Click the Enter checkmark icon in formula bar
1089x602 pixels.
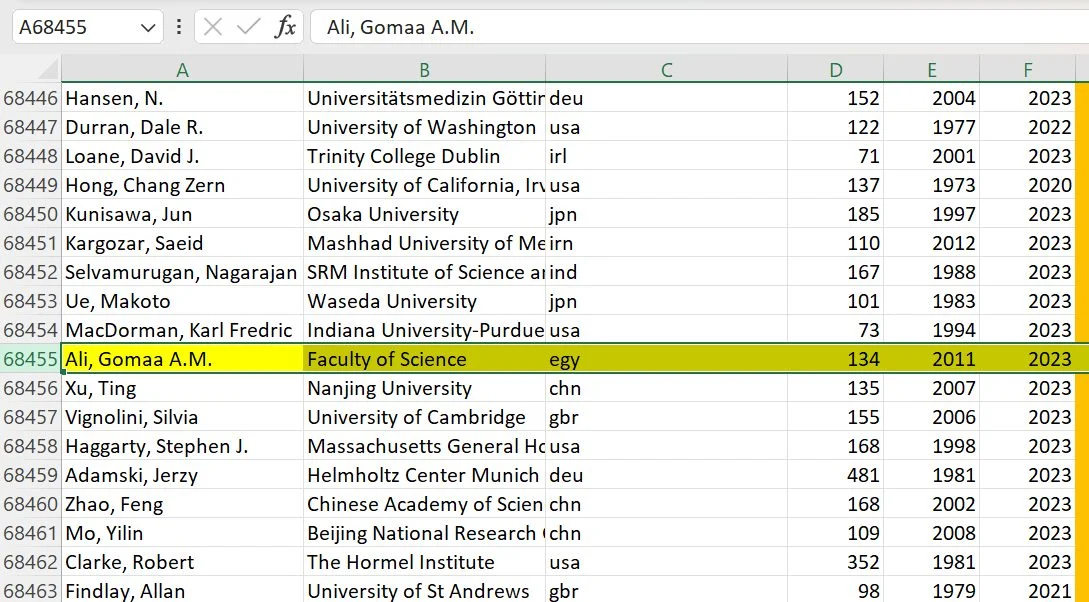coord(248,27)
